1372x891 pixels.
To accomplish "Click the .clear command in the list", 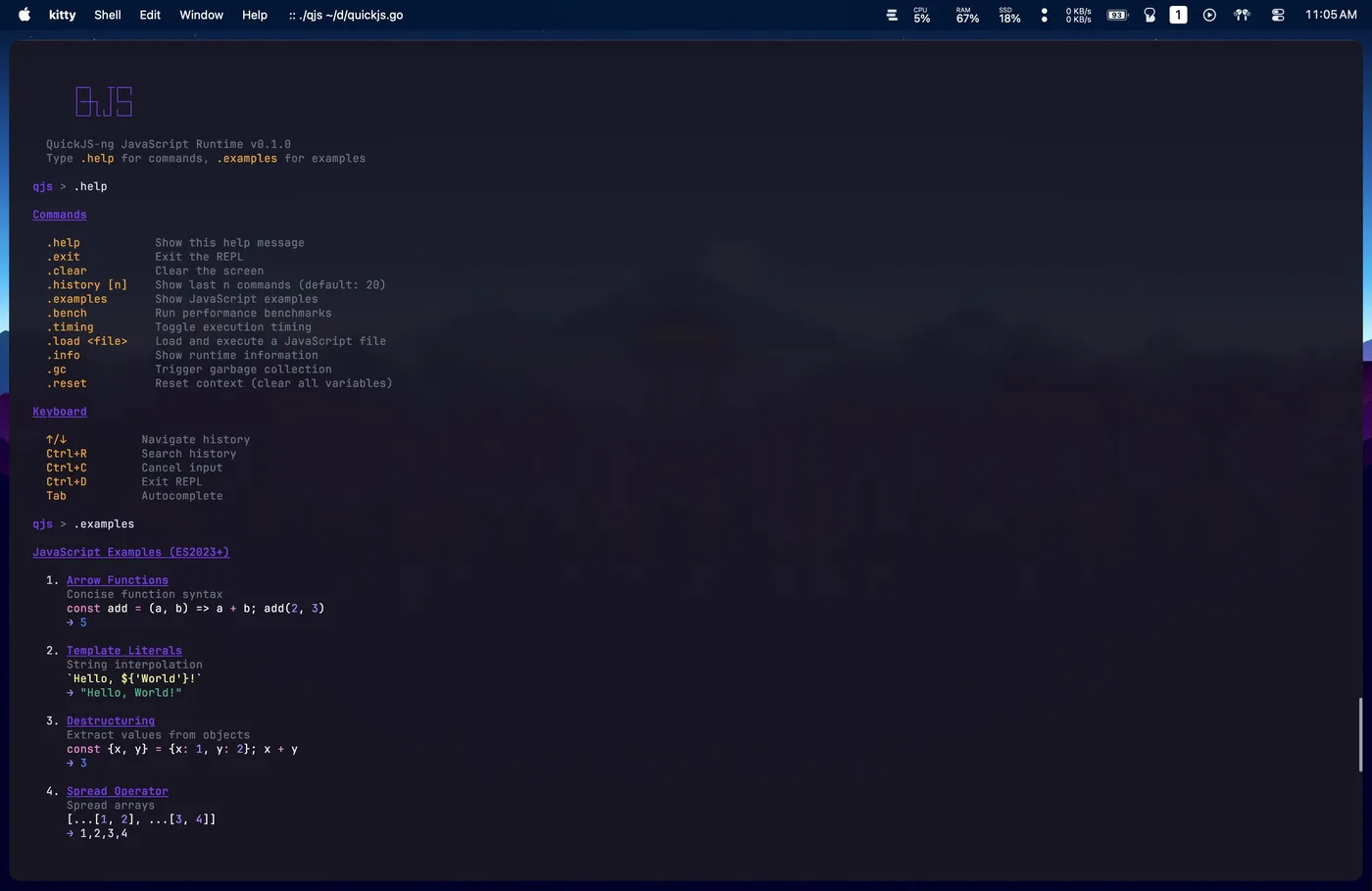I will [x=67, y=272].
